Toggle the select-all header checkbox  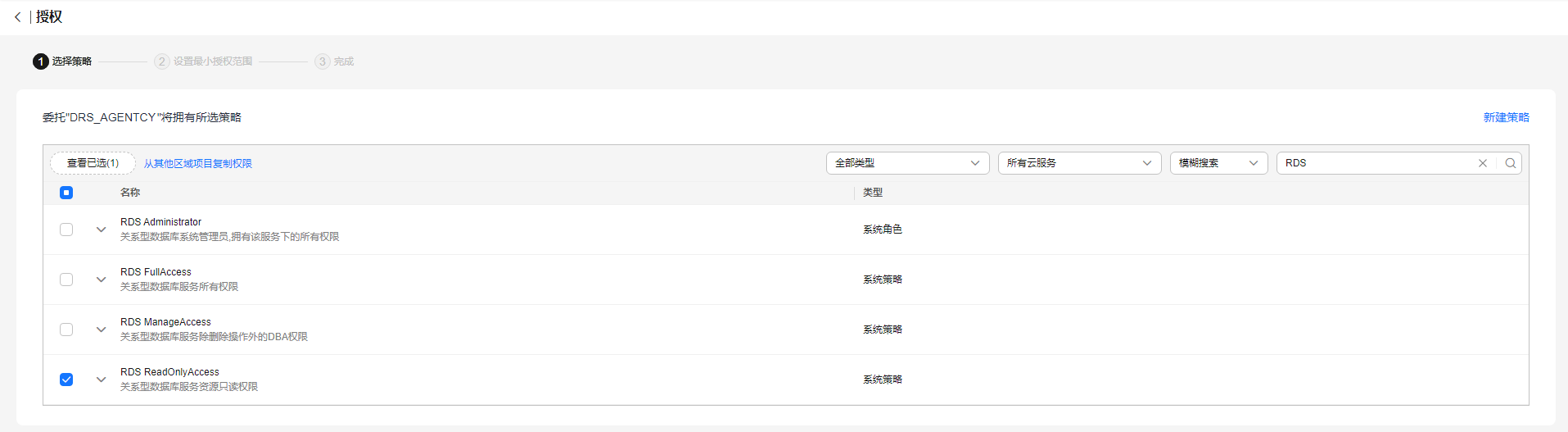pyautogui.click(x=66, y=193)
